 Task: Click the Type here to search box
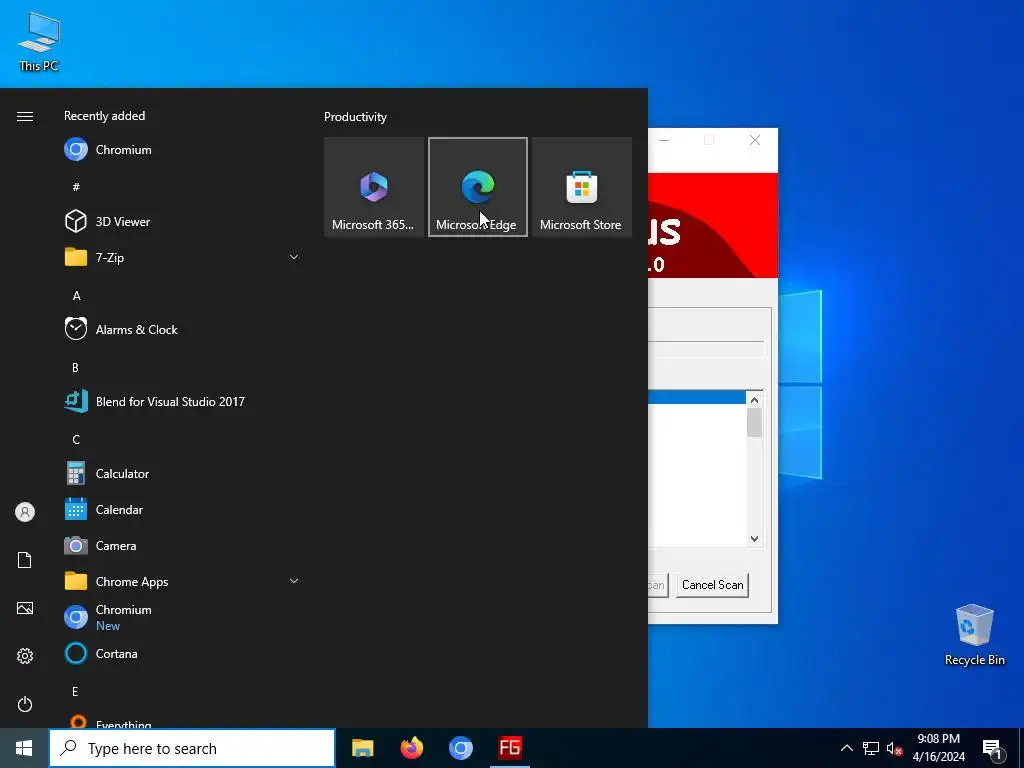(x=192, y=748)
